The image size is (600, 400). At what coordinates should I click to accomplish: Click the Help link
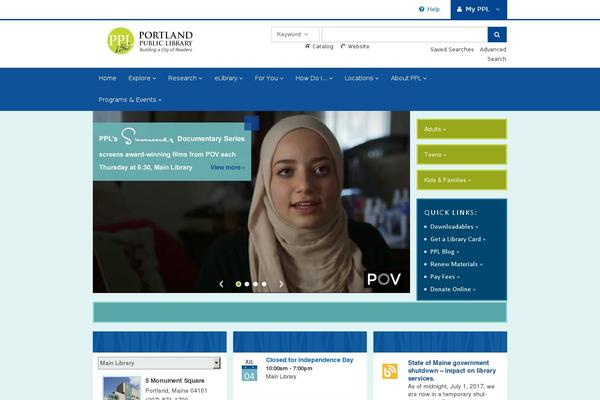tap(433, 9)
